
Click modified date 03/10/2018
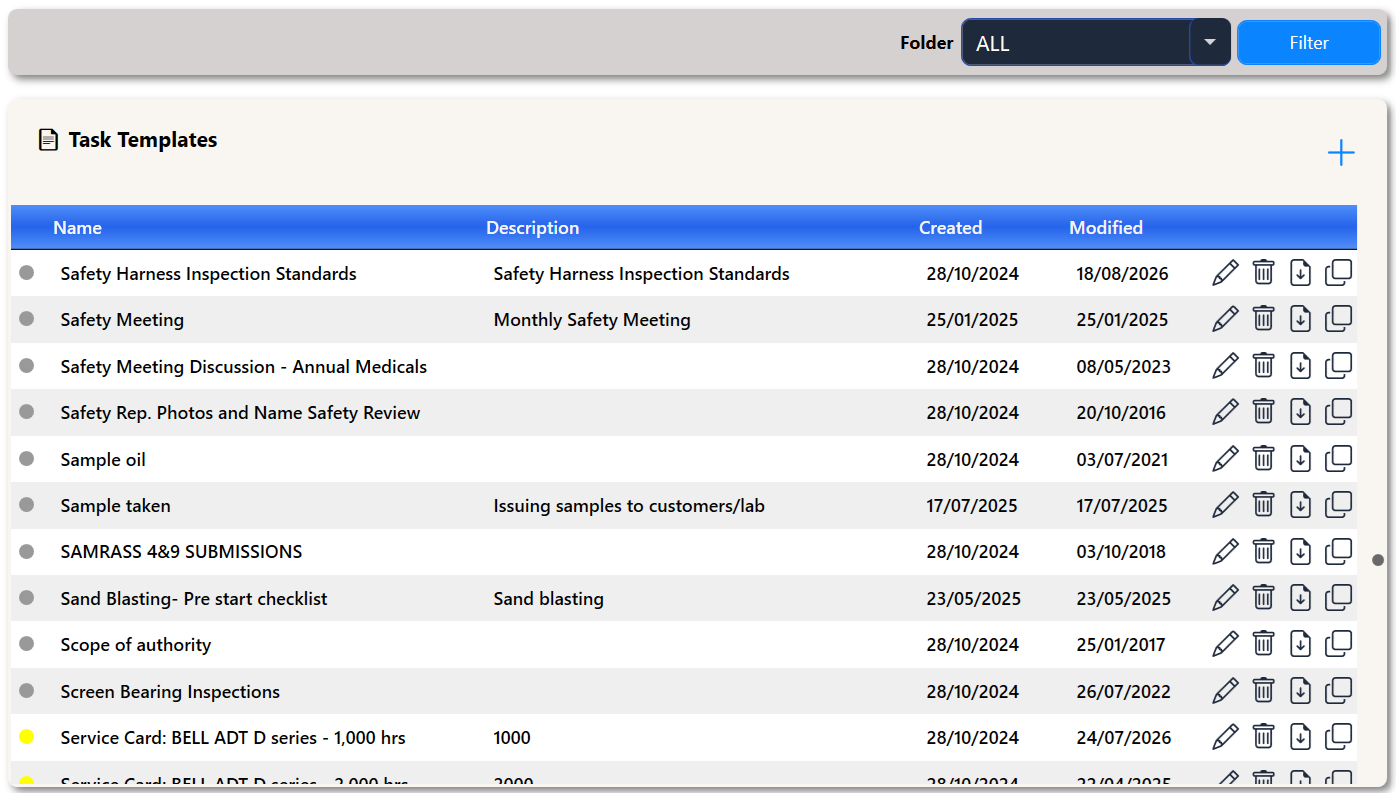(x=1121, y=551)
